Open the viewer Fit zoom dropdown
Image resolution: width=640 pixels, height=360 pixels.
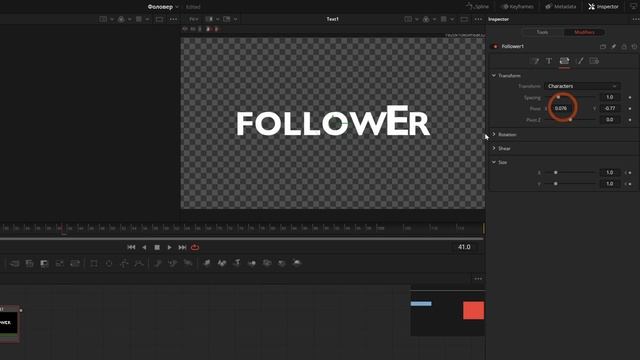[193, 19]
